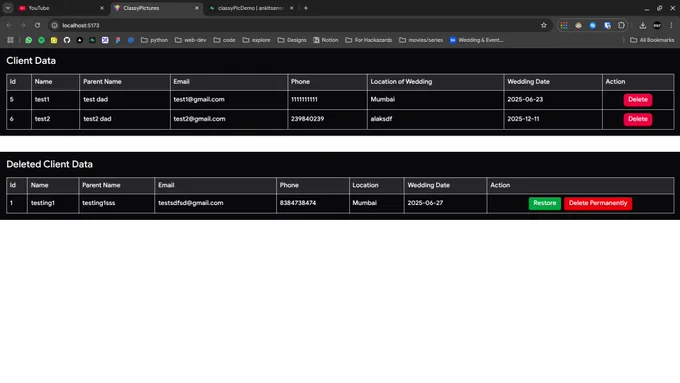This screenshot has width=680, height=383.
Task: Open the All Bookmarks folder
Action: (x=652, y=40)
